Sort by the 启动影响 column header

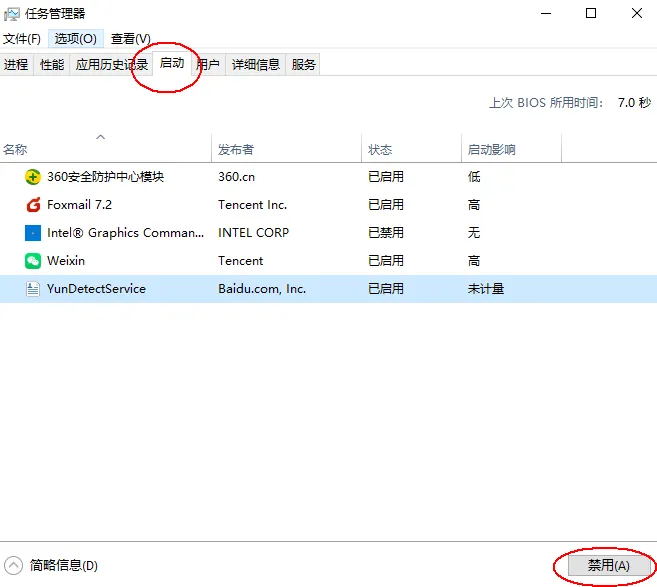pos(511,148)
